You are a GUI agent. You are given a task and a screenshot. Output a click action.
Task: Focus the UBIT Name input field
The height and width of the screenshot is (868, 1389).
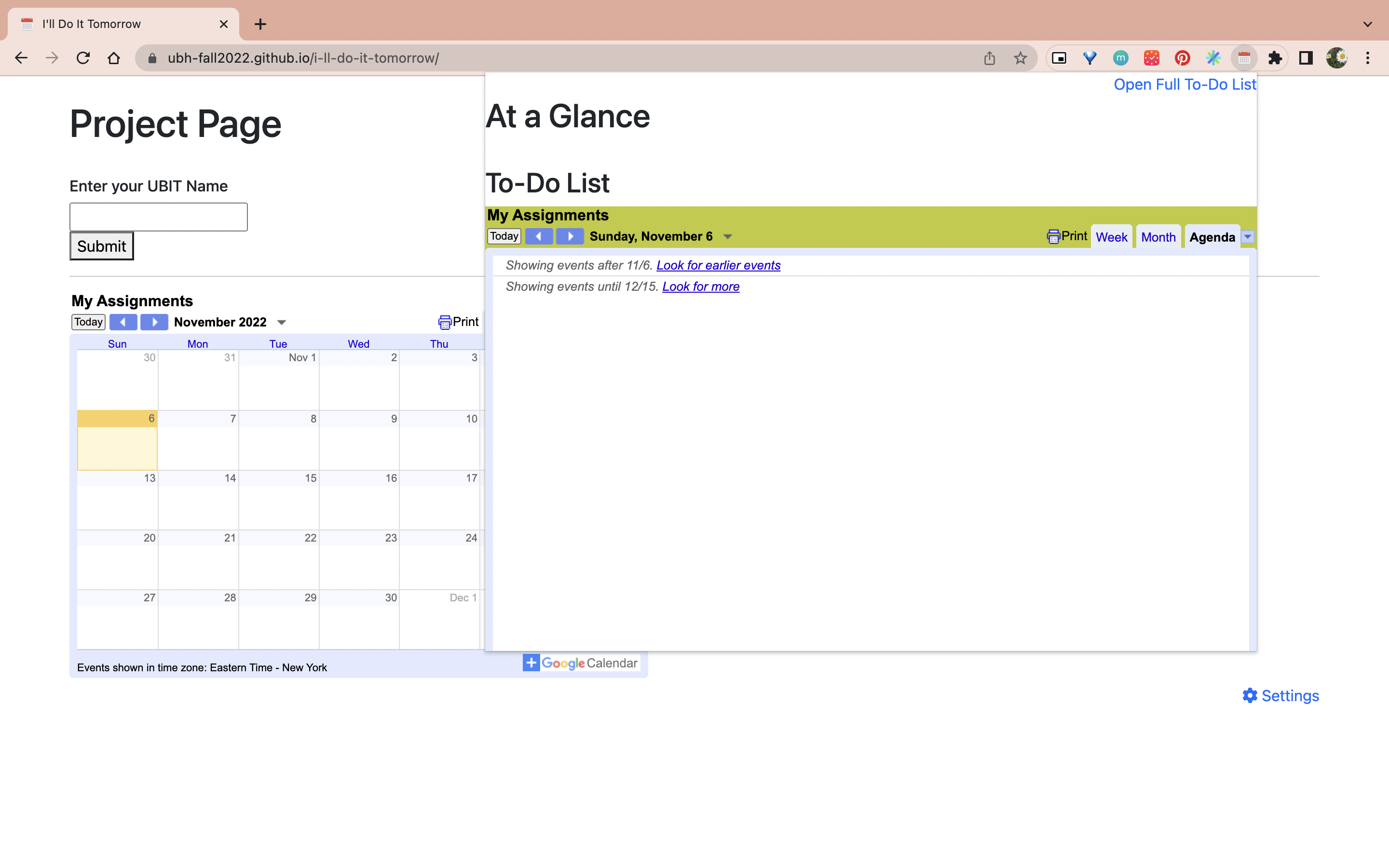click(x=158, y=217)
